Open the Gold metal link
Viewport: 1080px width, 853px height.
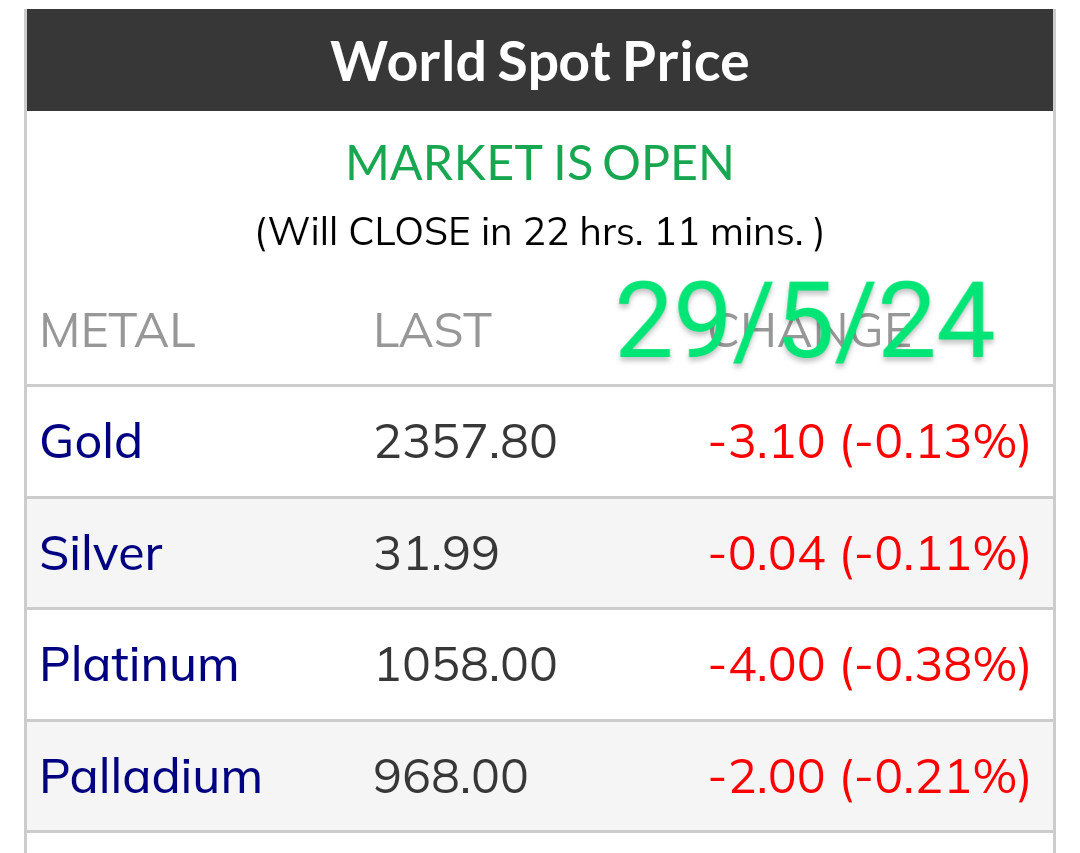pyautogui.click(x=91, y=442)
